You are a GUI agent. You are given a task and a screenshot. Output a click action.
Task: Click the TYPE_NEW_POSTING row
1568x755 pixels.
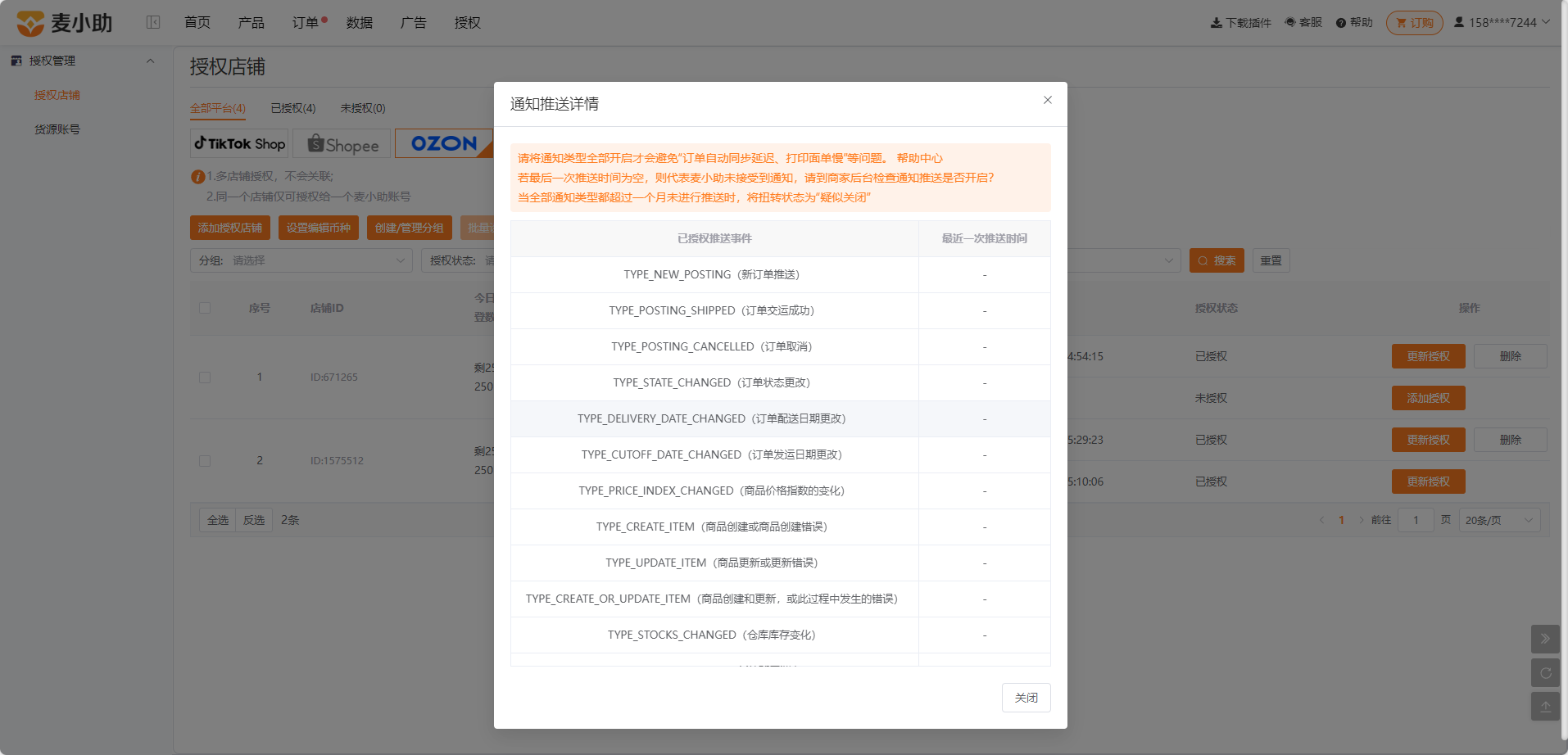point(780,274)
